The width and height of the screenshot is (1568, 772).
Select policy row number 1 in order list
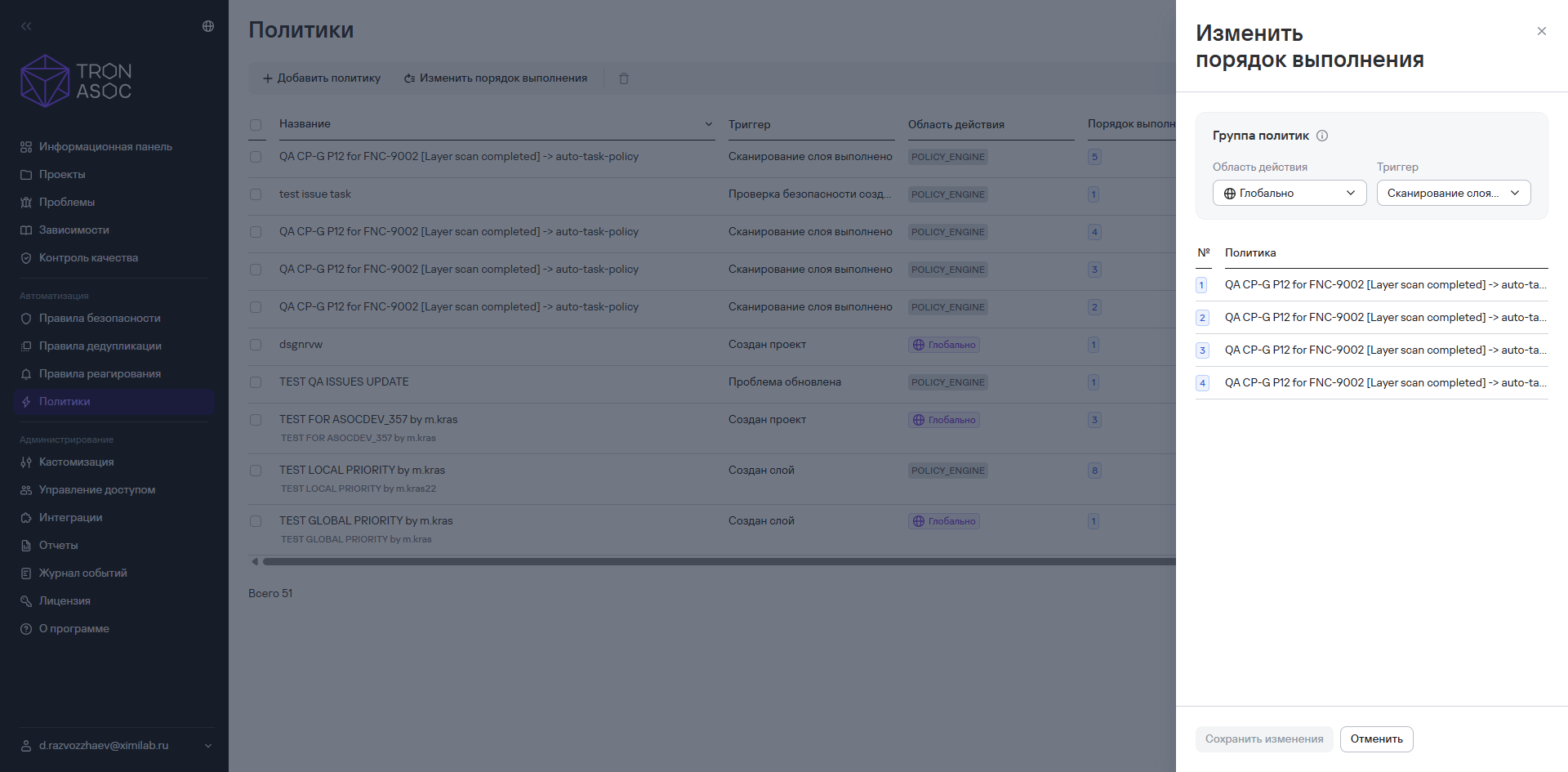[1372, 285]
